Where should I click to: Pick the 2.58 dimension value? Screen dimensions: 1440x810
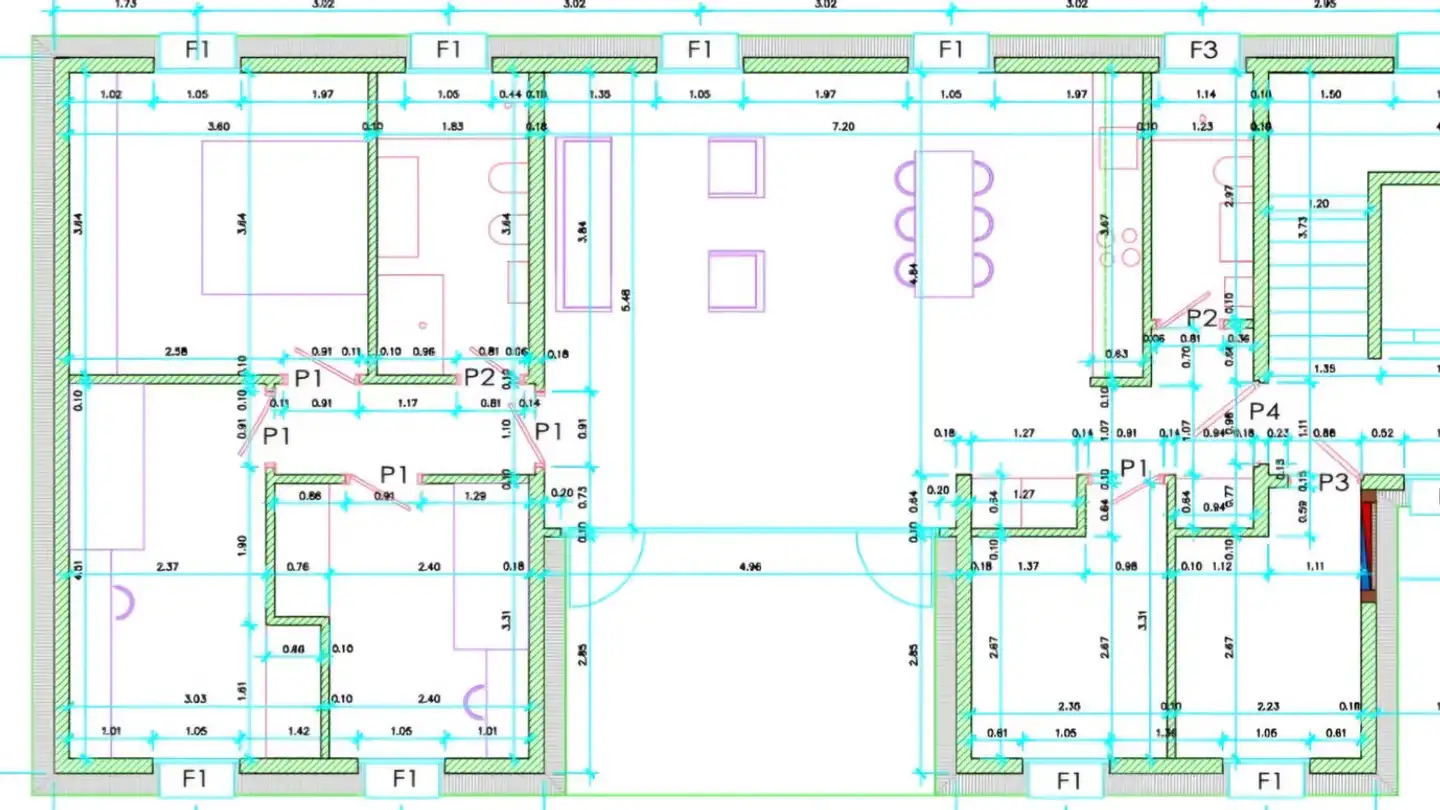coord(176,352)
